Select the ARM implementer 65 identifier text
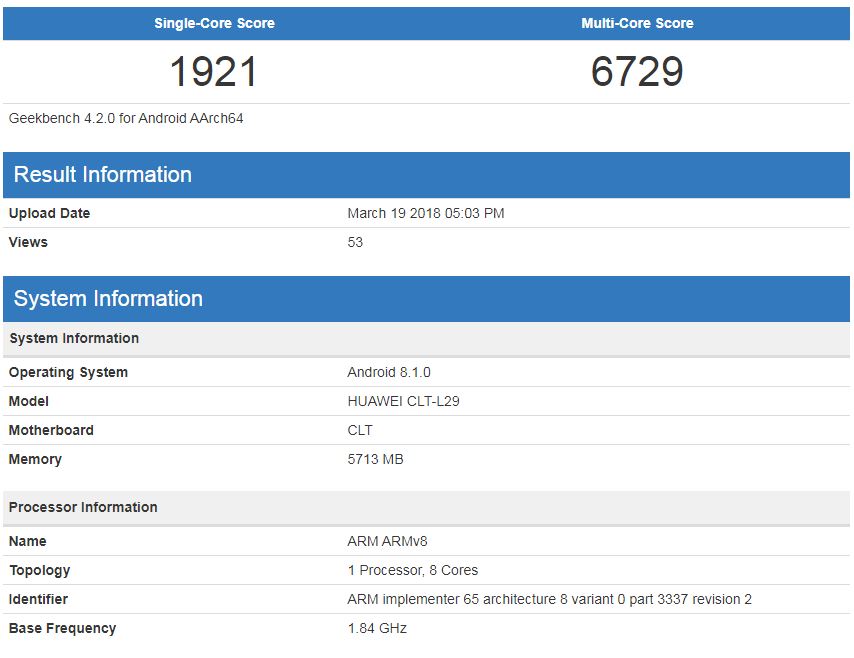The image size is (854, 658). pyautogui.click(x=549, y=599)
